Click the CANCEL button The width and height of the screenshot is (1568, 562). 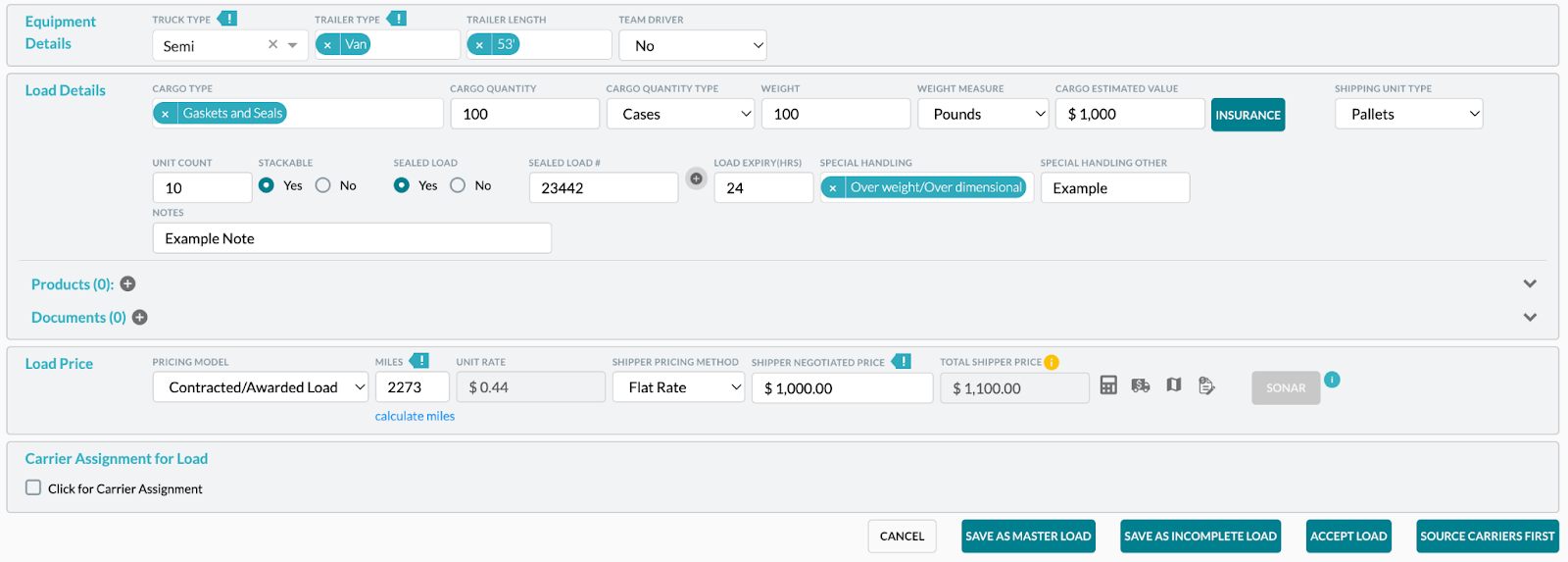(903, 536)
